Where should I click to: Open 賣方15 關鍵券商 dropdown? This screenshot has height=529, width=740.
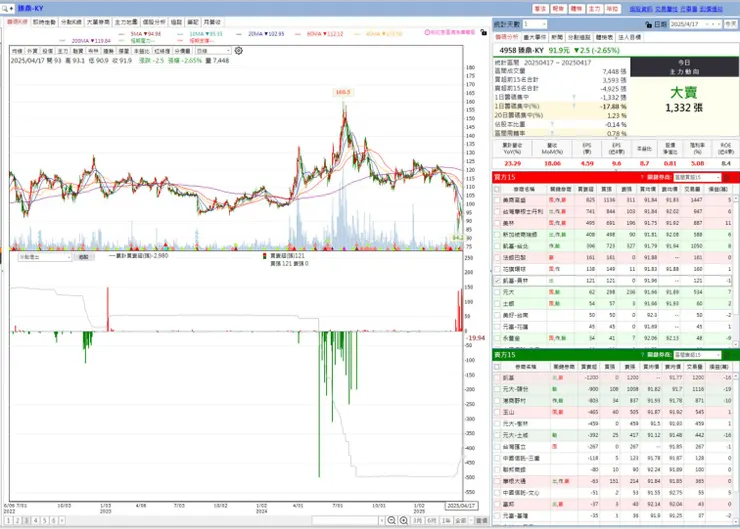click(x=698, y=355)
